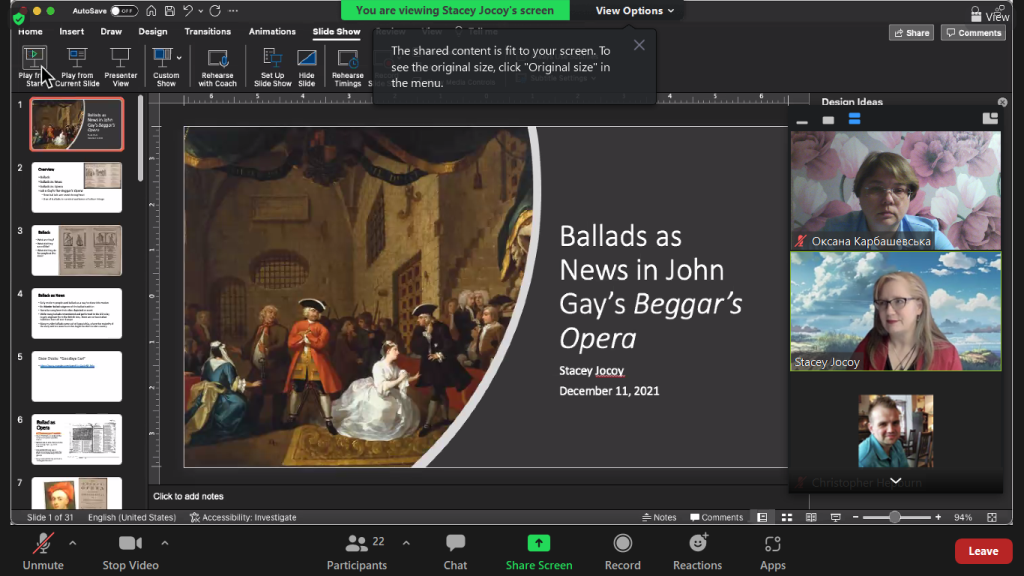
Task: Open the Zoom Apps panel
Action: 772,544
